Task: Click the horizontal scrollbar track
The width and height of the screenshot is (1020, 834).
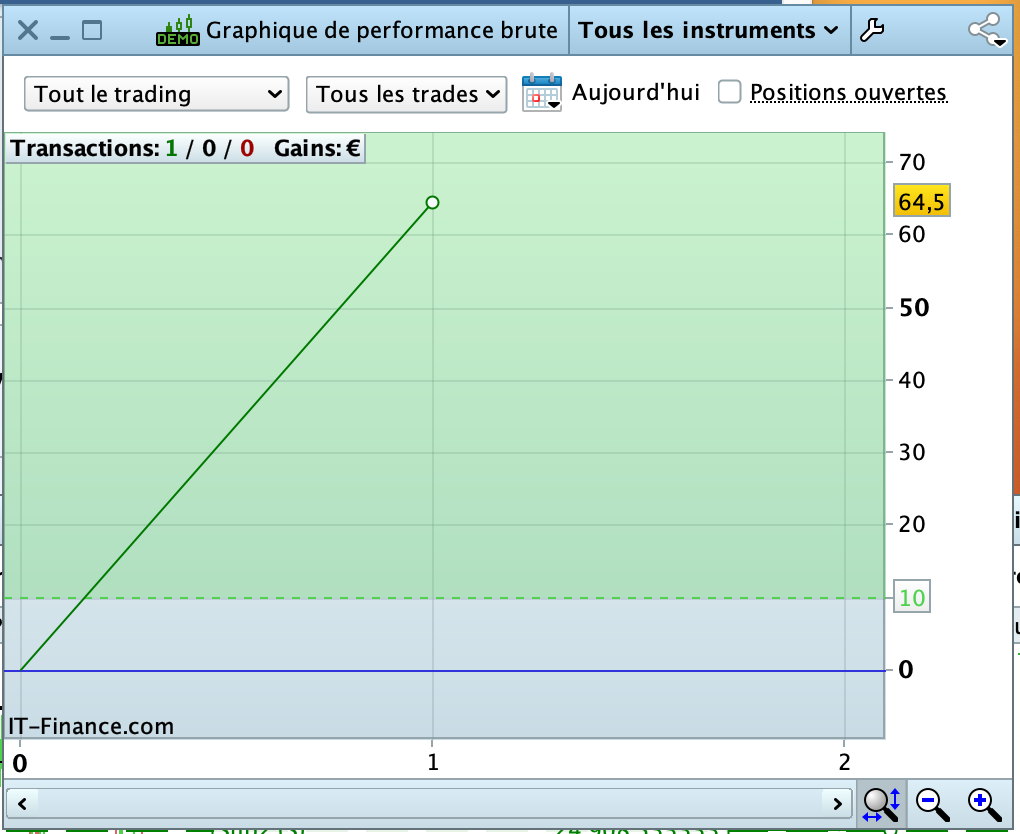Action: tap(429, 804)
